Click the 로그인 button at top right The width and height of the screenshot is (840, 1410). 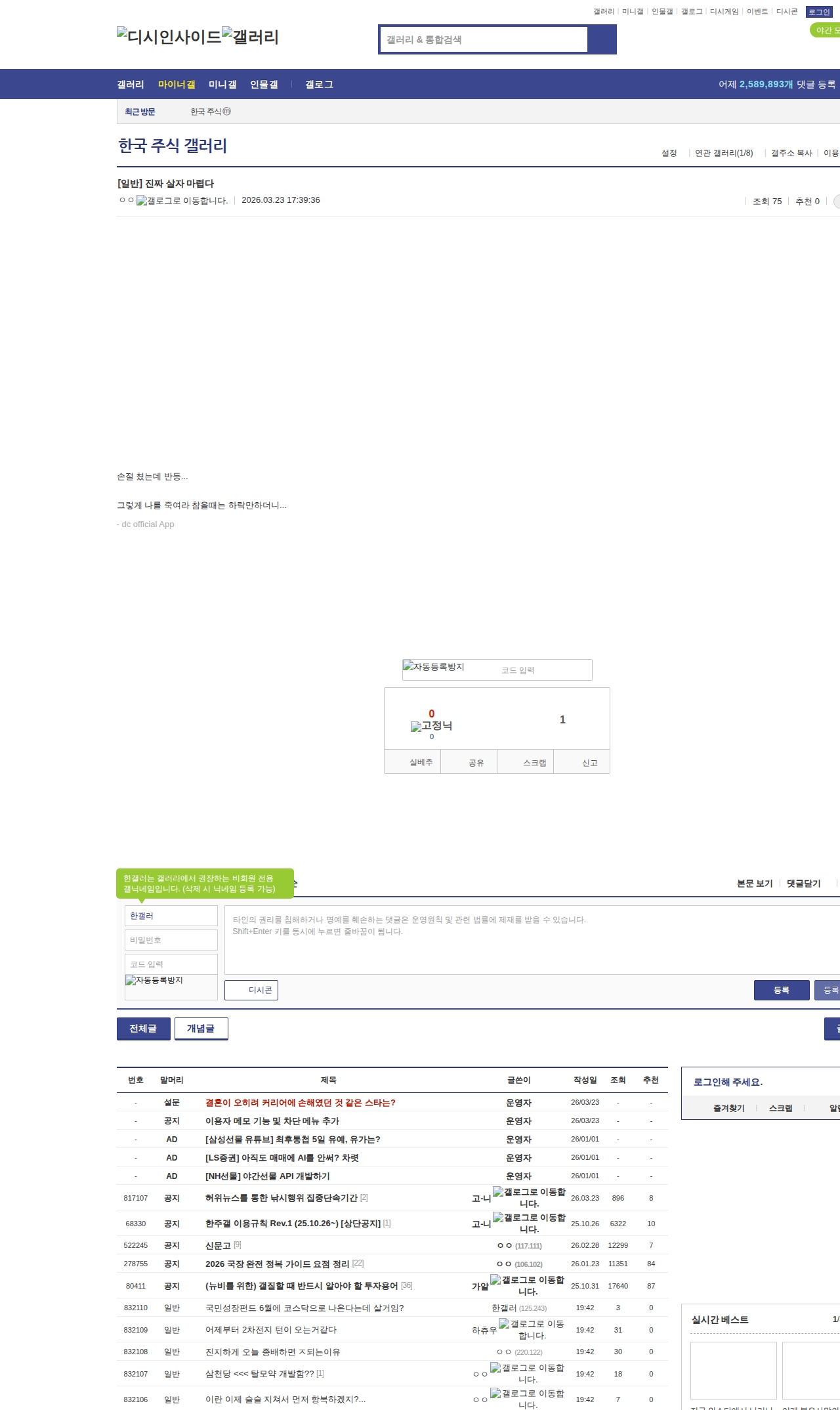click(x=819, y=12)
